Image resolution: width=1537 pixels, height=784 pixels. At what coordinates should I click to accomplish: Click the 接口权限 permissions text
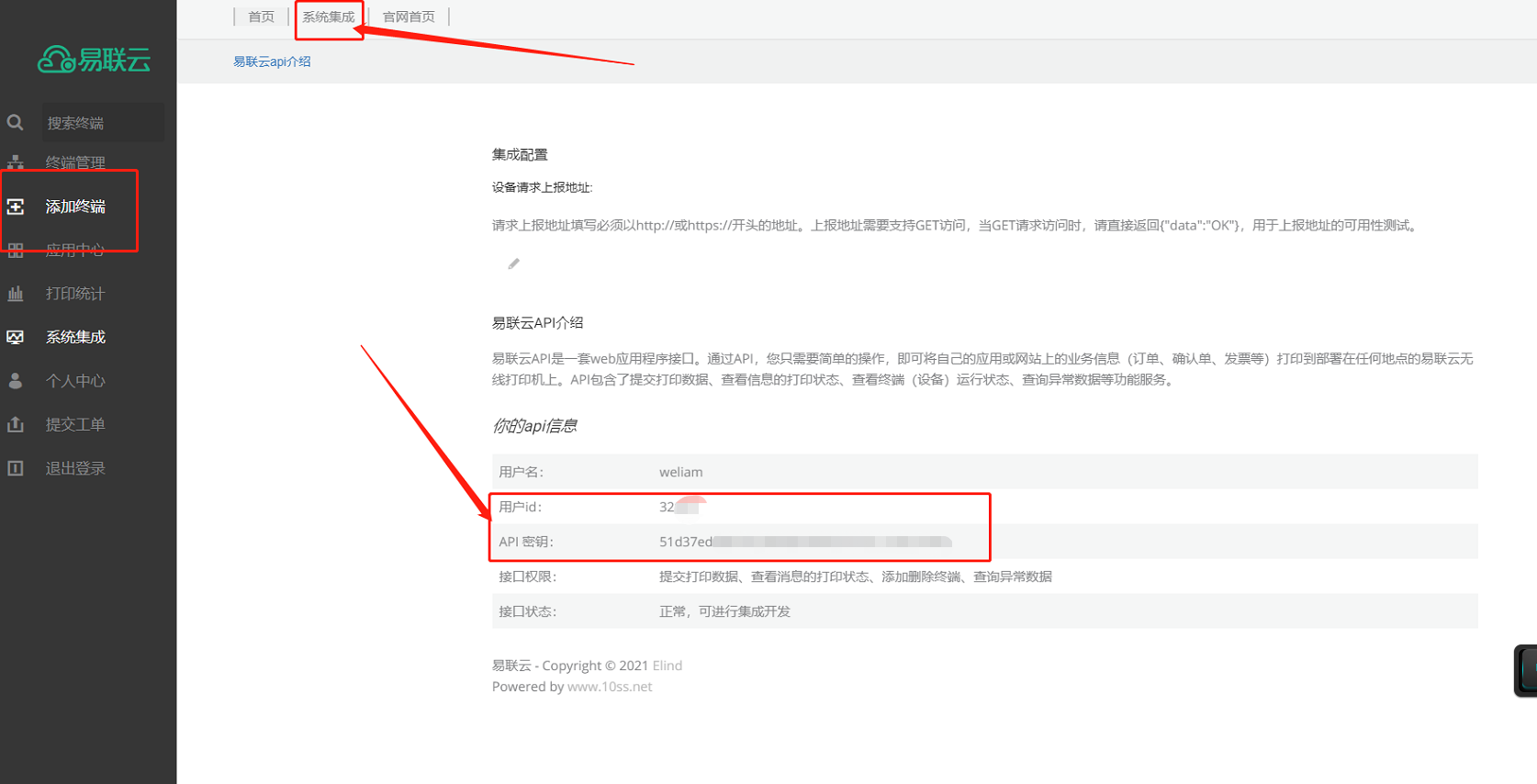(856, 577)
